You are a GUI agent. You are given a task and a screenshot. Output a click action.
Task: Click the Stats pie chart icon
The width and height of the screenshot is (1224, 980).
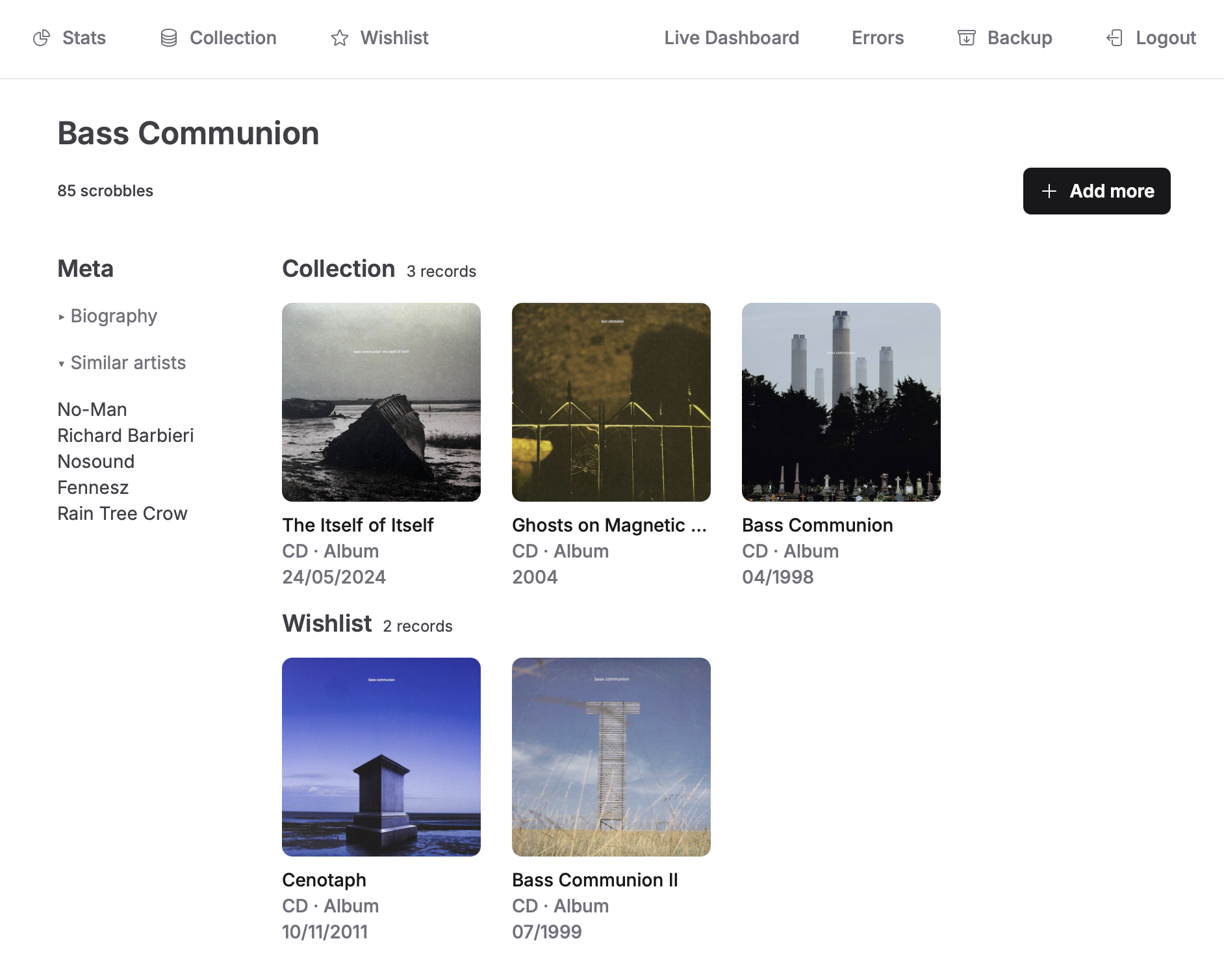pos(42,38)
